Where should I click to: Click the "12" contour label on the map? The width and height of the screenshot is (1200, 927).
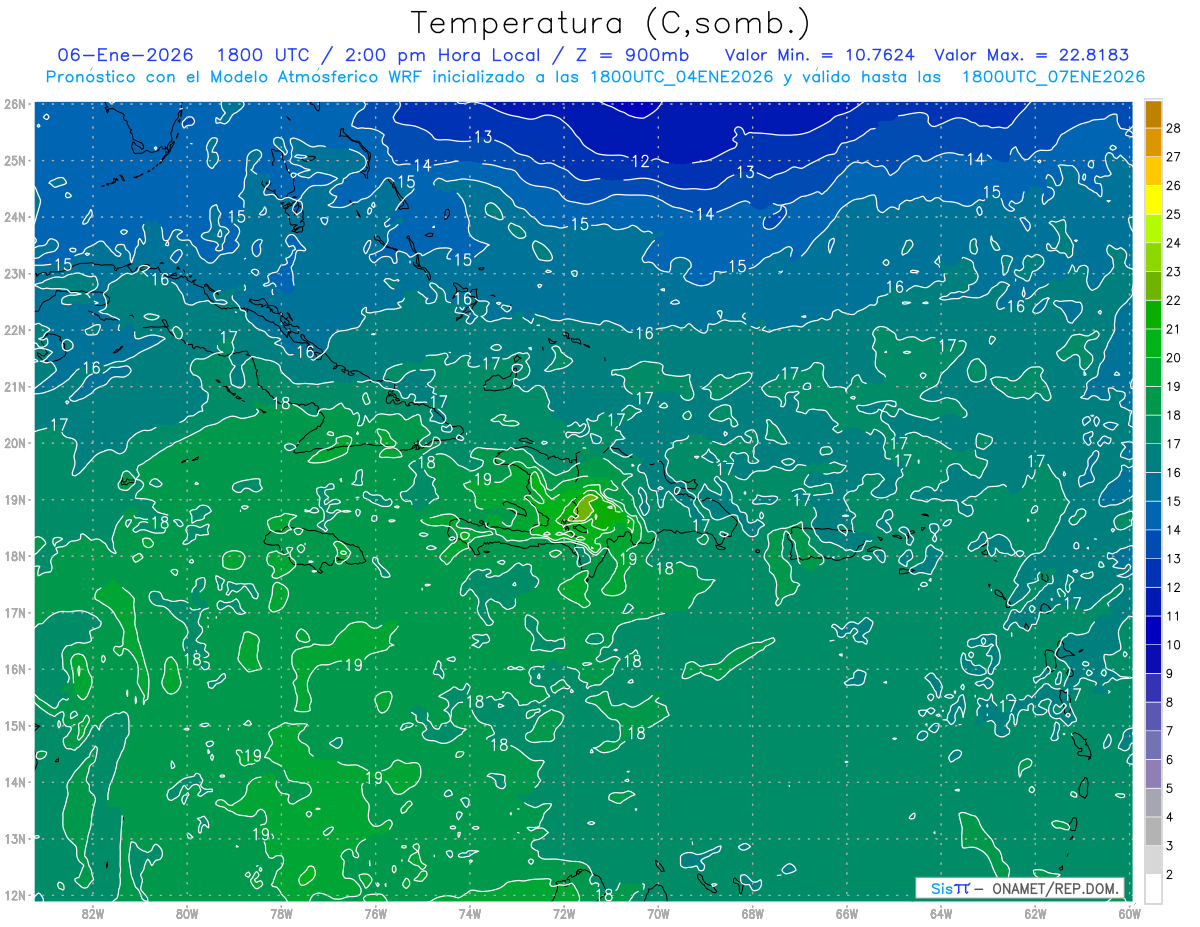tap(640, 161)
